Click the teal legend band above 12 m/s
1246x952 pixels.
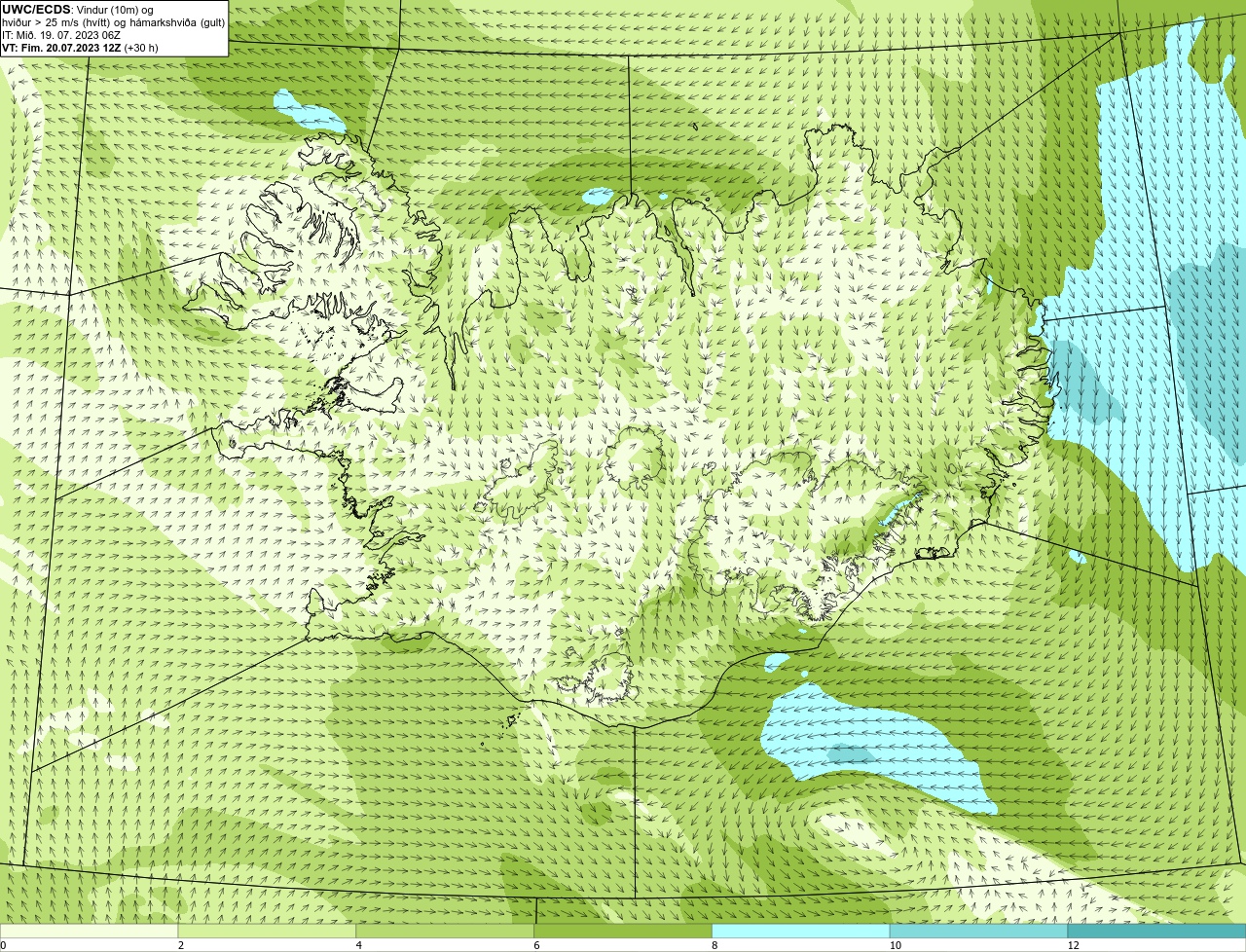click(x=1157, y=932)
